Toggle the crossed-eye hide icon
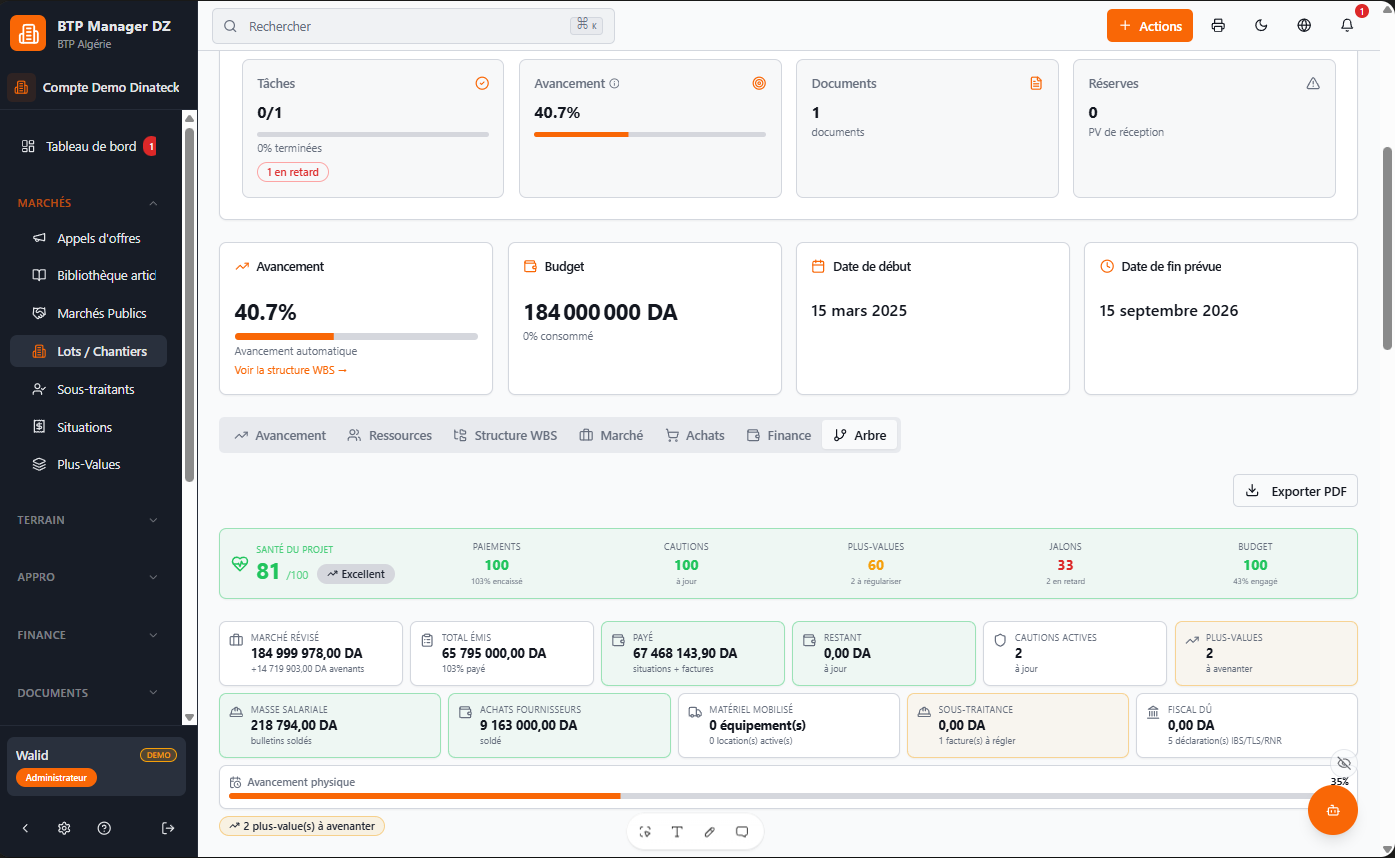This screenshot has height=858, width=1395. pyautogui.click(x=1343, y=763)
